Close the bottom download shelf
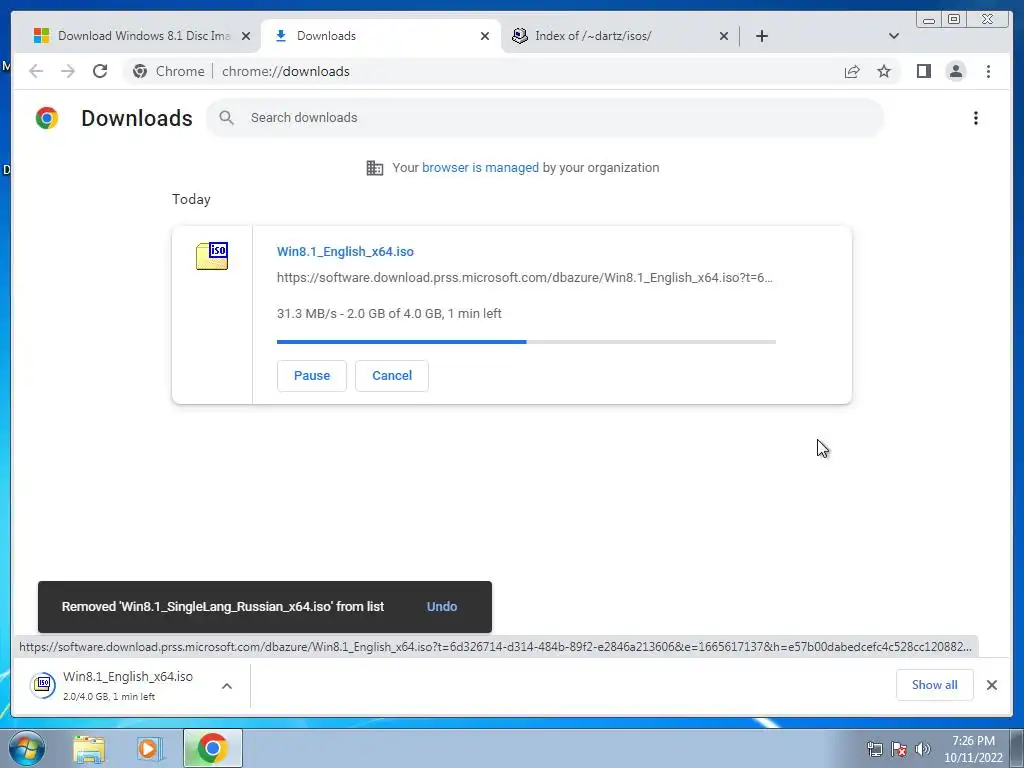1024x768 pixels. [991, 685]
